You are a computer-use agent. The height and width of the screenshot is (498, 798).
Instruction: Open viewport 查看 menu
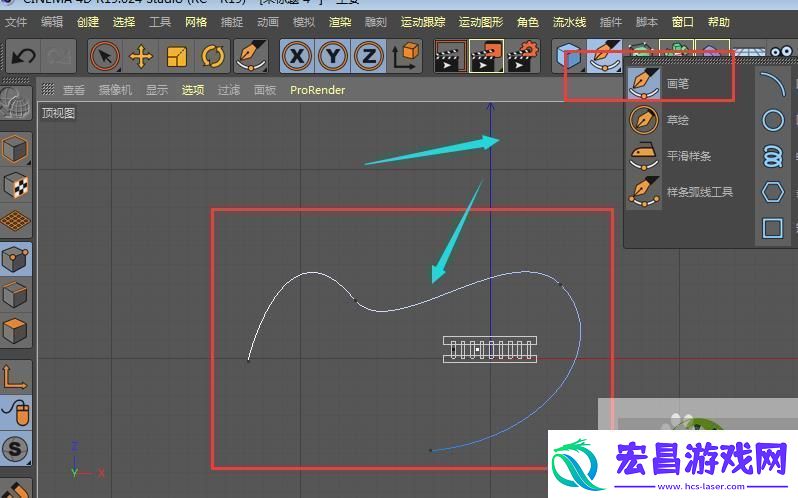pos(74,90)
